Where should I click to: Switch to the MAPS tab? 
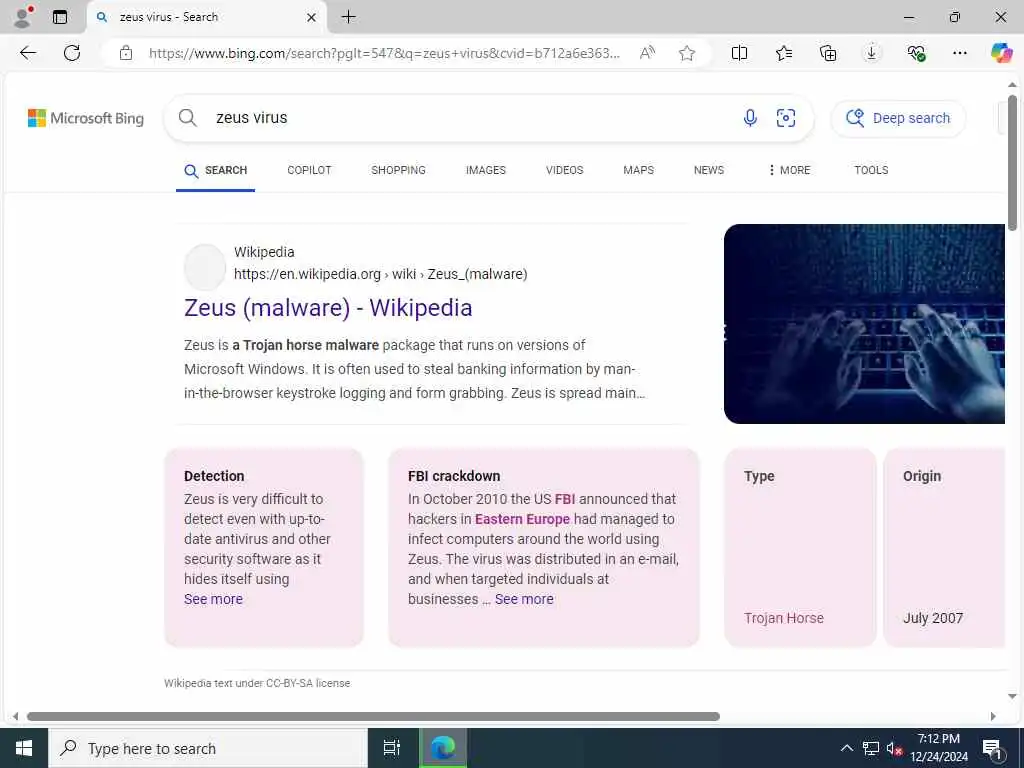639,170
